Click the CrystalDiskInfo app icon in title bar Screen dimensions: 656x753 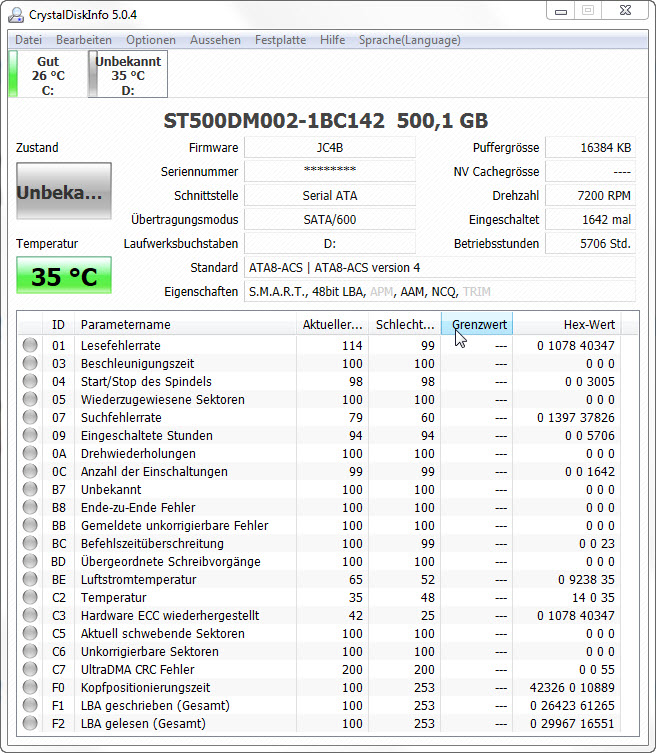coord(16,15)
